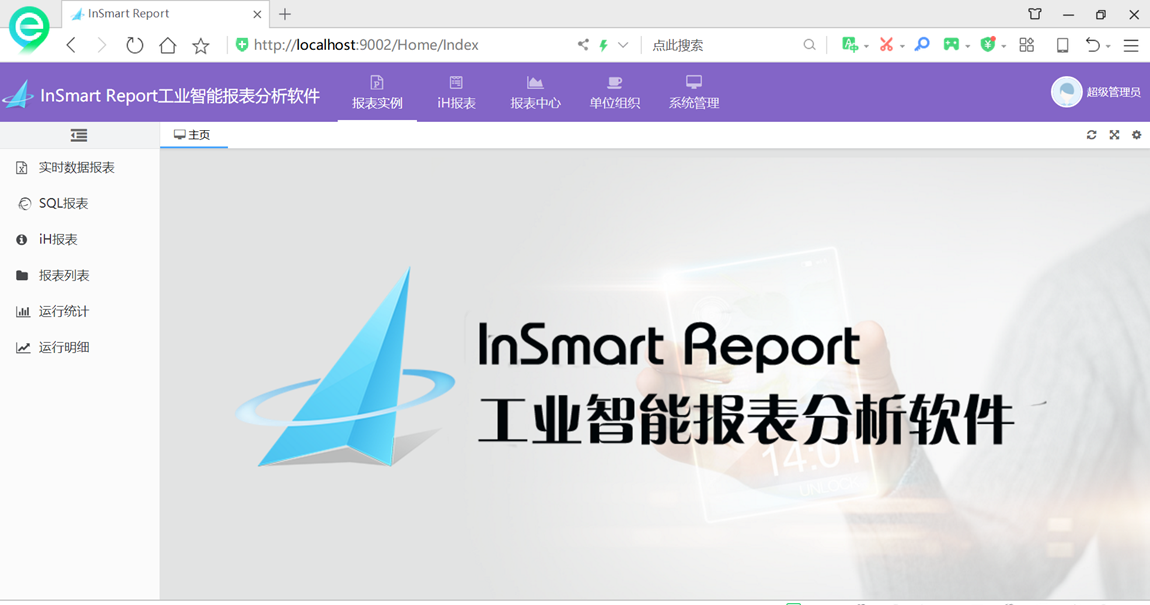The width and height of the screenshot is (1150, 605).
Task: Open SQL报表 in the sidebar
Action: pos(79,204)
